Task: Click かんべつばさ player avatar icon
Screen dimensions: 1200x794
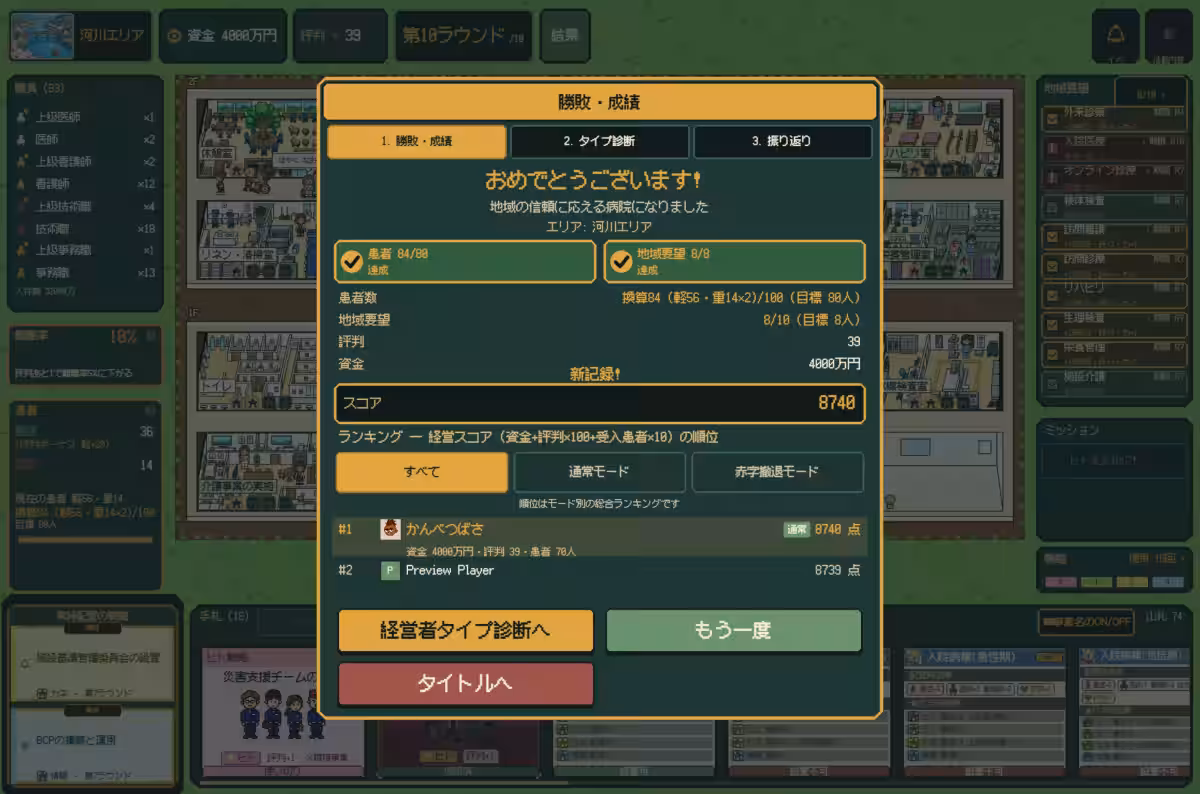Action: pos(391,529)
